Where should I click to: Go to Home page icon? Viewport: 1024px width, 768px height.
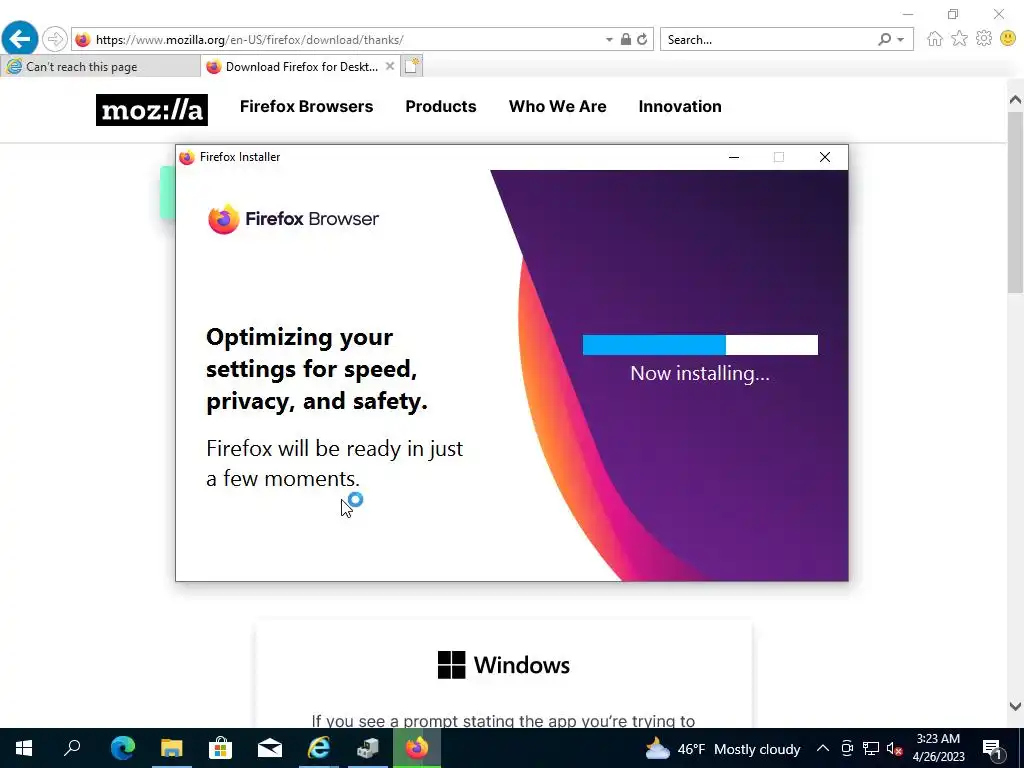935,39
